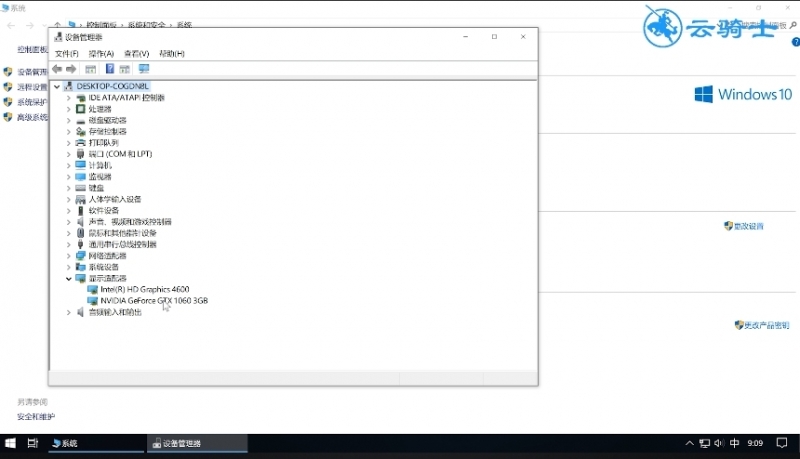The height and width of the screenshot is (459, 800).
Task: Open the 查看(V) menu
Action: (136, 54)
